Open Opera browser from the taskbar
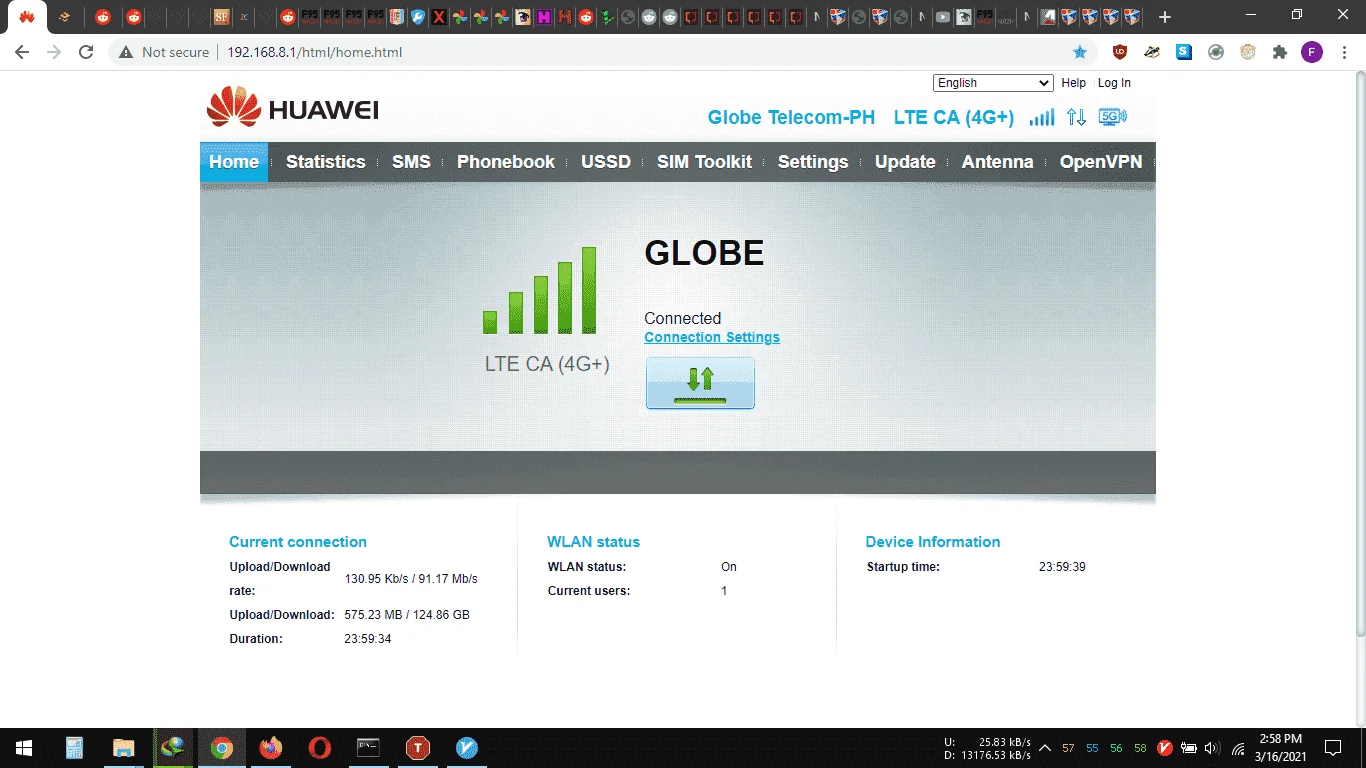1366x768 pixels. (320, 748)
